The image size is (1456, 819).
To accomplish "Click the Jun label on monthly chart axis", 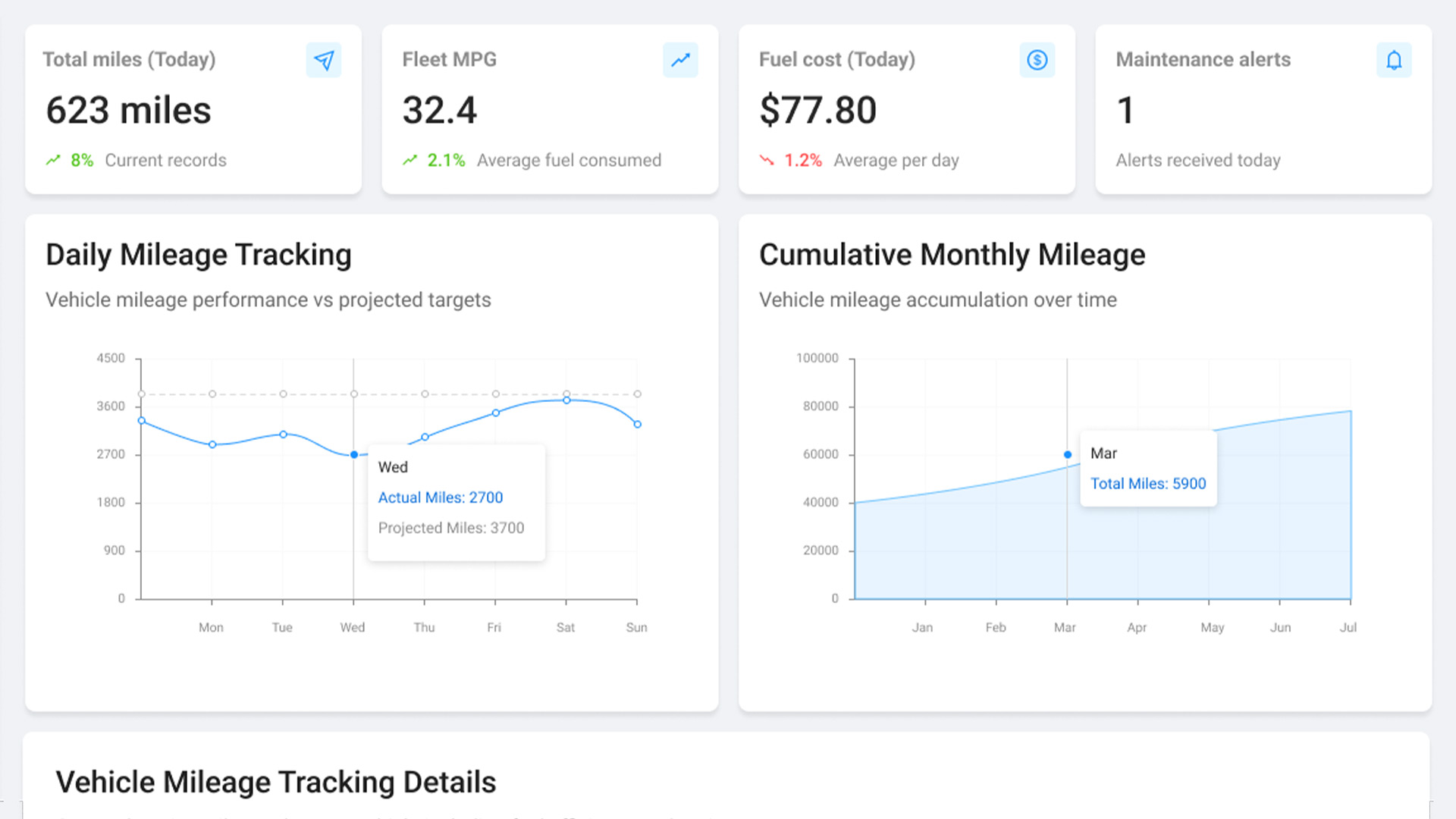I will click(x=1280, y=627).
